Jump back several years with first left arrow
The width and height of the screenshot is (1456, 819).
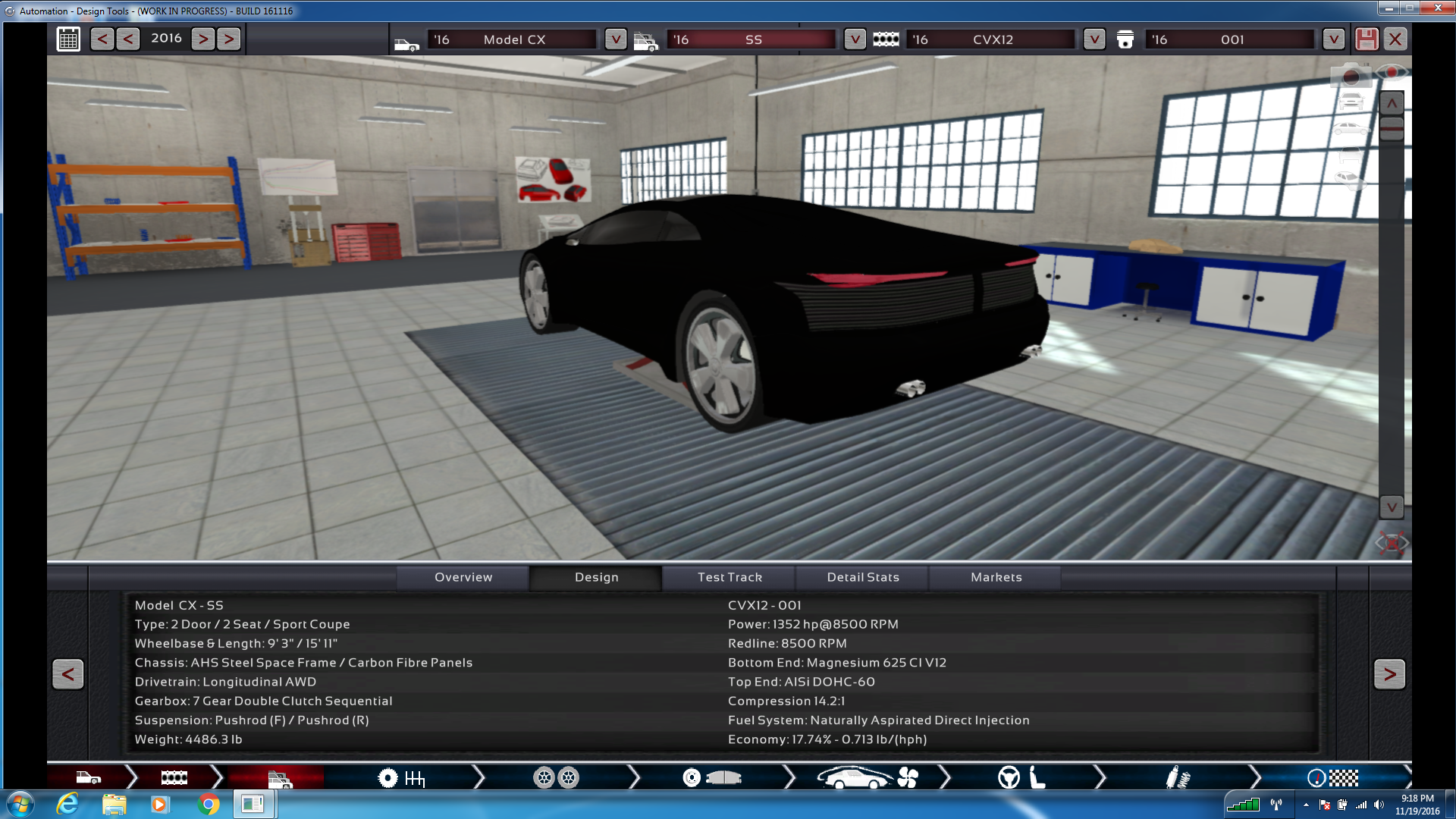pyautogui.click(x=102, y=39)
